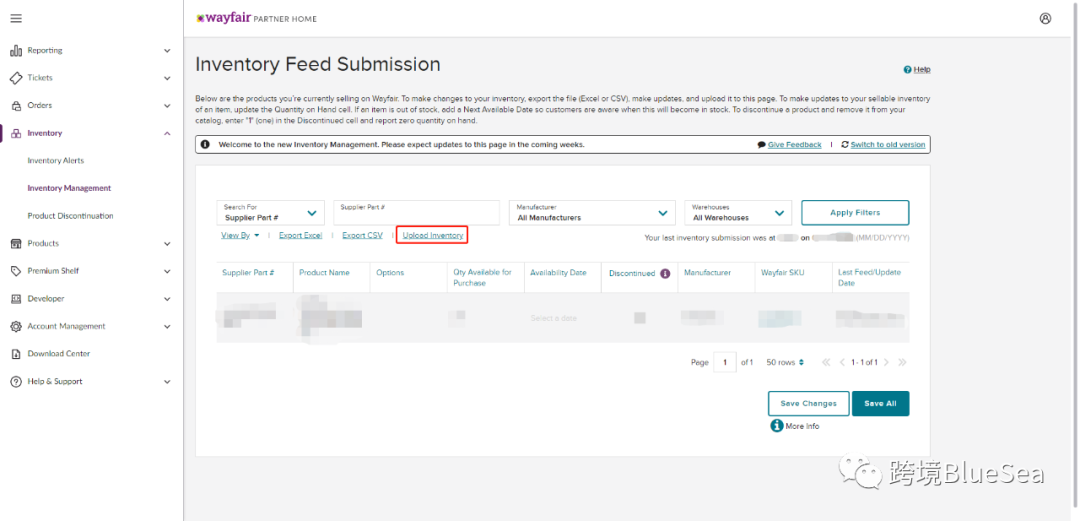Click the Give Feedback link
Viewport: 1080px width, 521px height.
coord(794,145)
